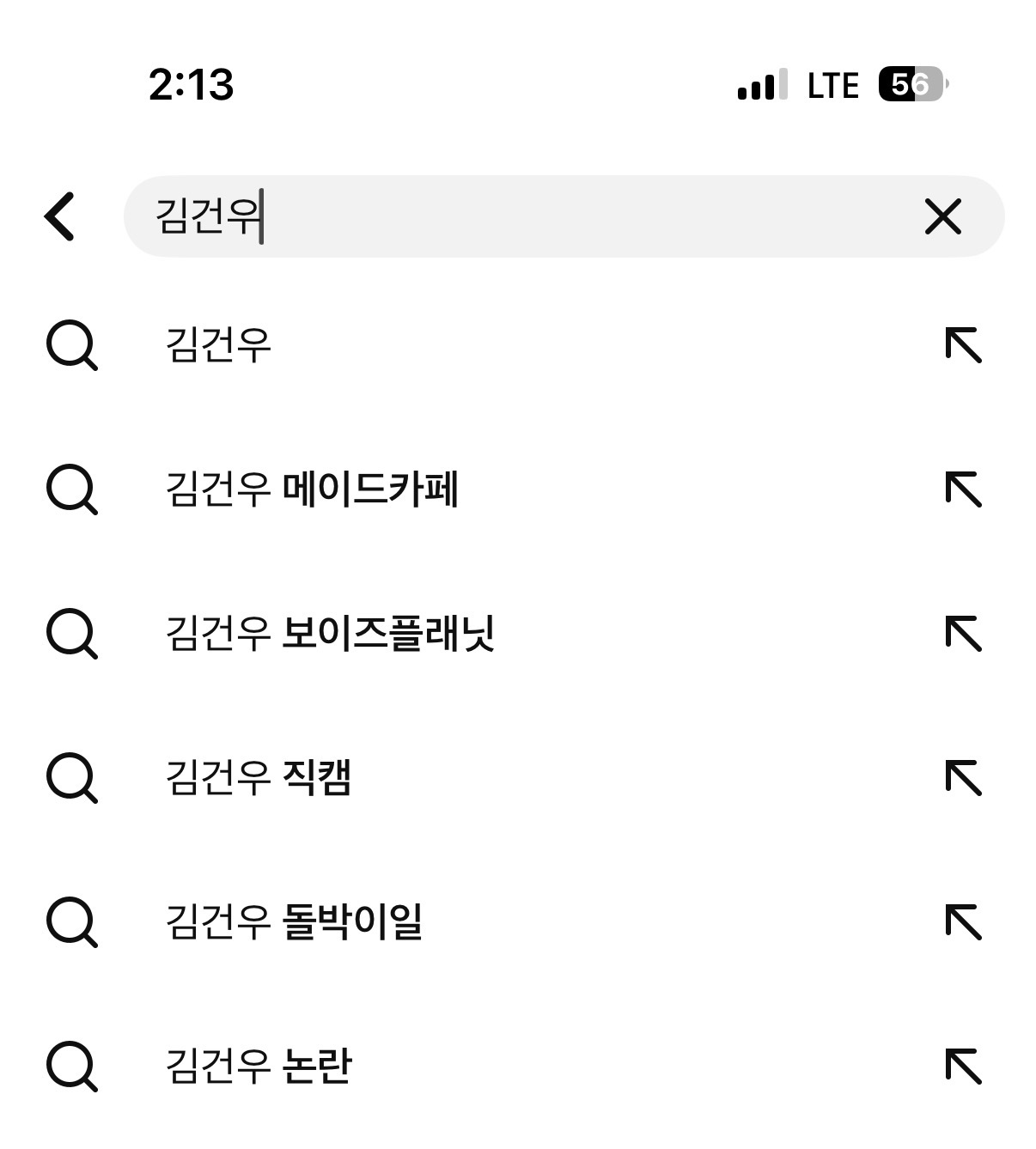Viewport: 1036px width, 1149px height.
Task: Insert 김건우 논란 via the arrow icon
Action: point(963,1067)
